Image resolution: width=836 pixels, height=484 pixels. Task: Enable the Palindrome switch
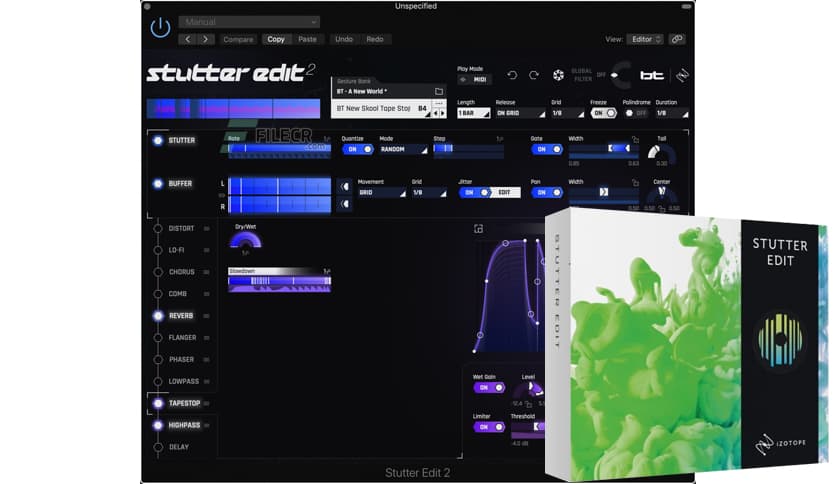(636, 113)
